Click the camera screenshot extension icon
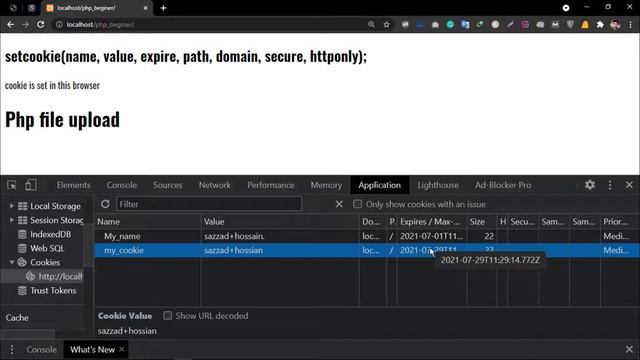 pyautogui.click(x=435, y=24)
